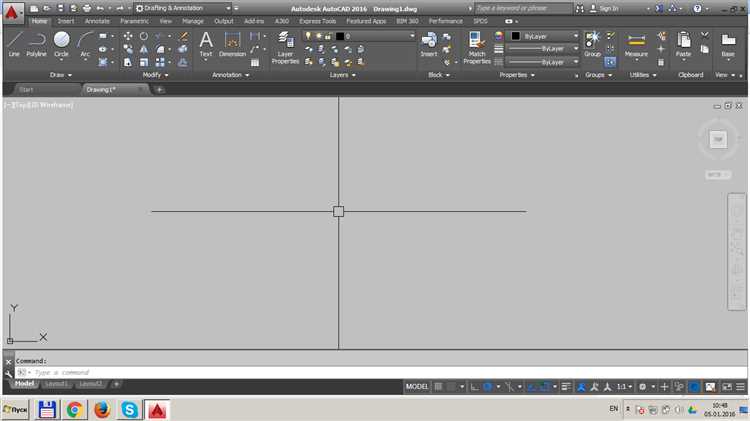Click the ByLayer object color swatch
This screenshot has width=750, height=421.
pyautogui.click(x=517, y=36)
